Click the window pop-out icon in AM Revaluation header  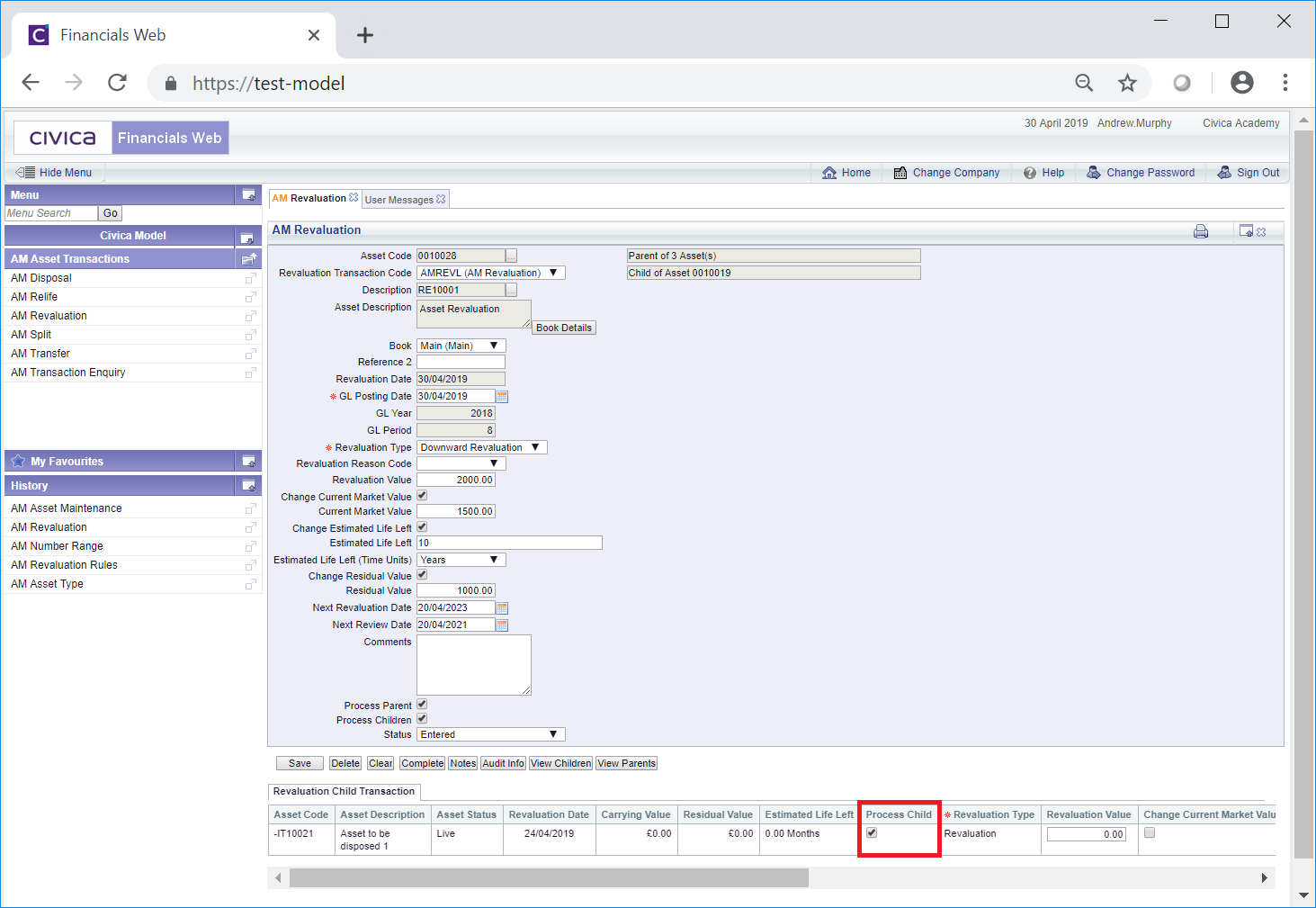pos(1246,231)
